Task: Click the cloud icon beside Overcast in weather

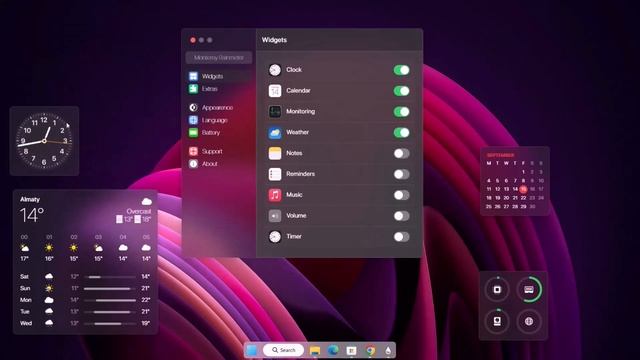Action: click(x=147, y=201)
